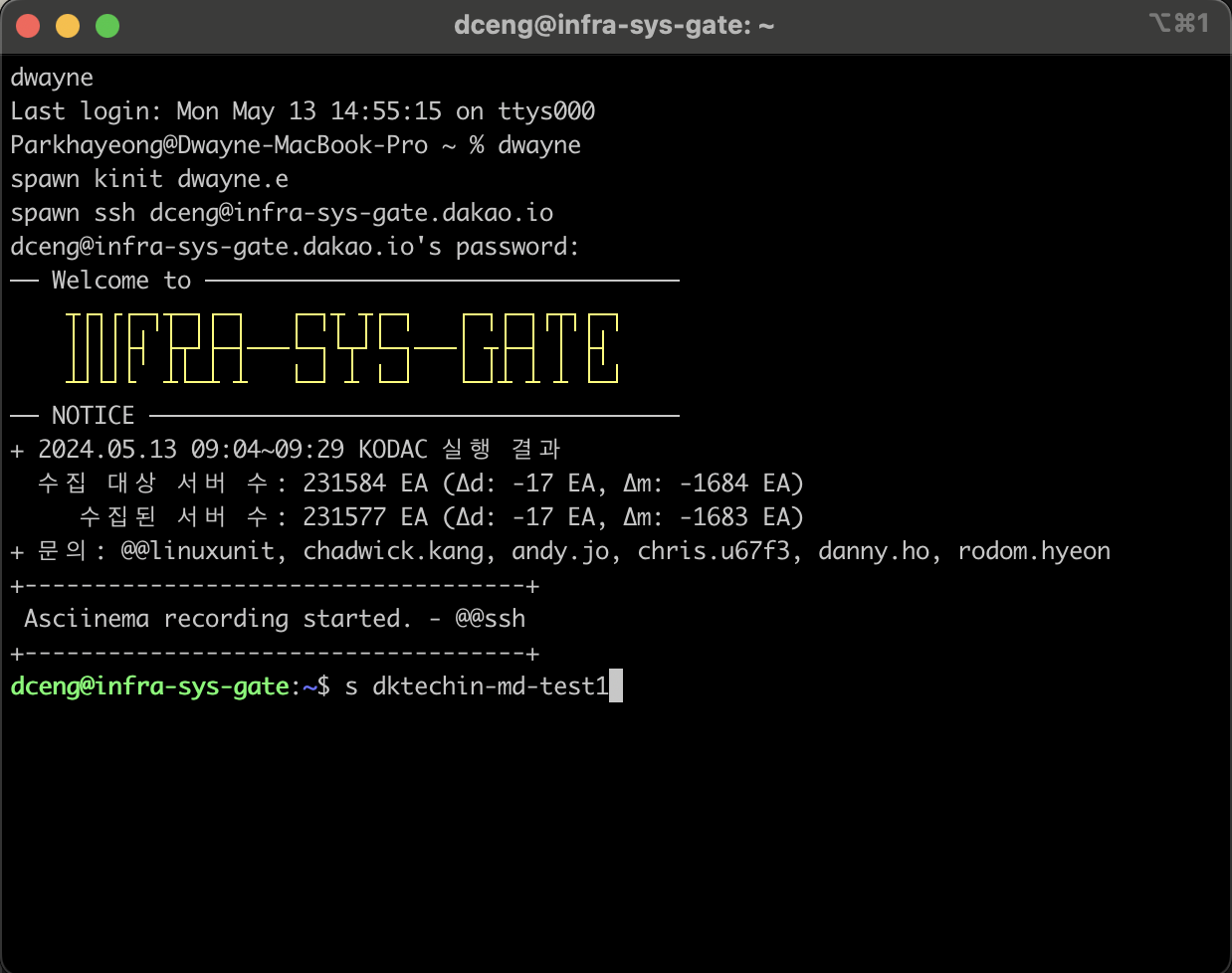Screen dimensions: 1232x973
Task: Click the typed command 's dktechin-md-test1'
Action: (x=477, y=686)
